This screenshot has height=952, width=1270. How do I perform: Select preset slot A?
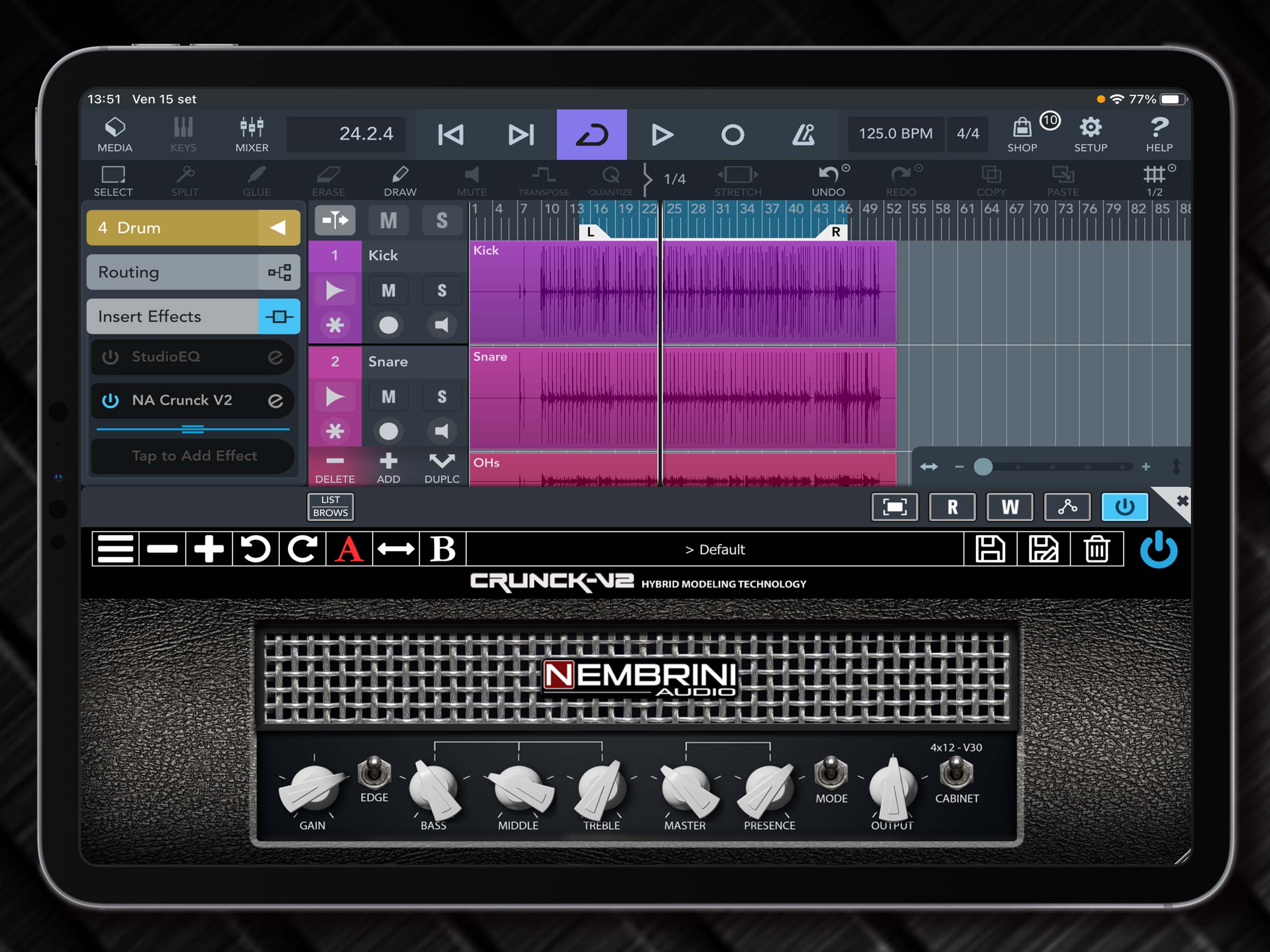point(349,549)
